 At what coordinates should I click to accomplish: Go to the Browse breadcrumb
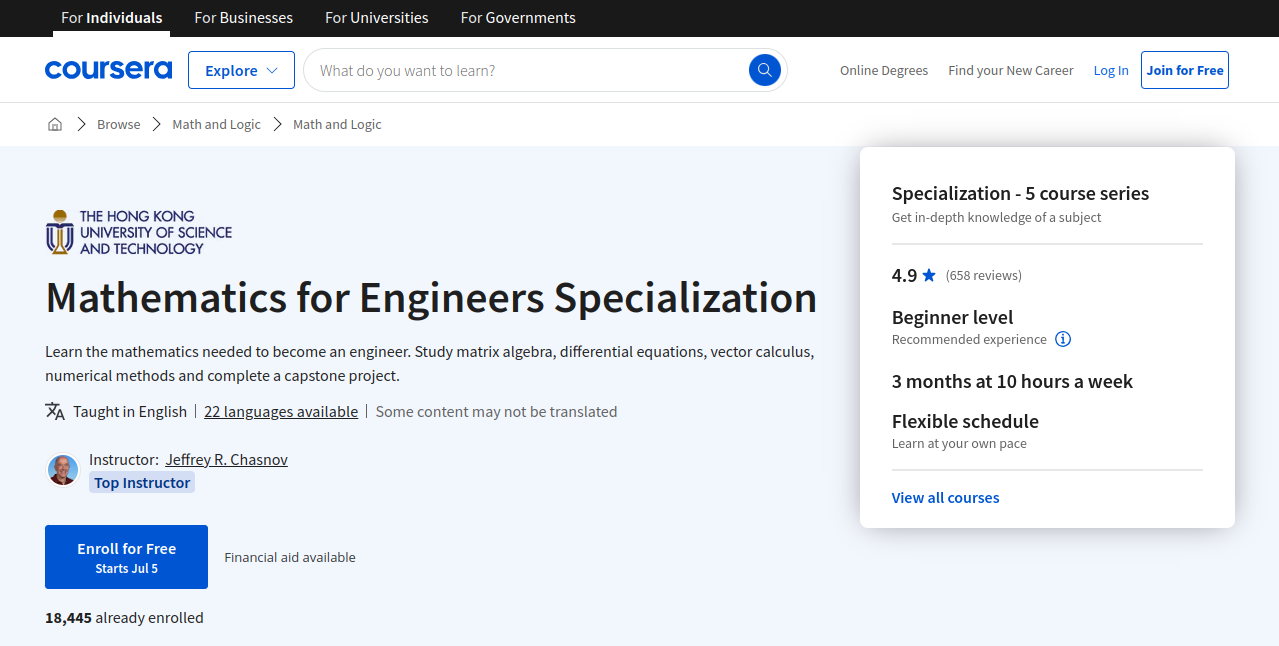pyautogui.click(x=118, y=124)
